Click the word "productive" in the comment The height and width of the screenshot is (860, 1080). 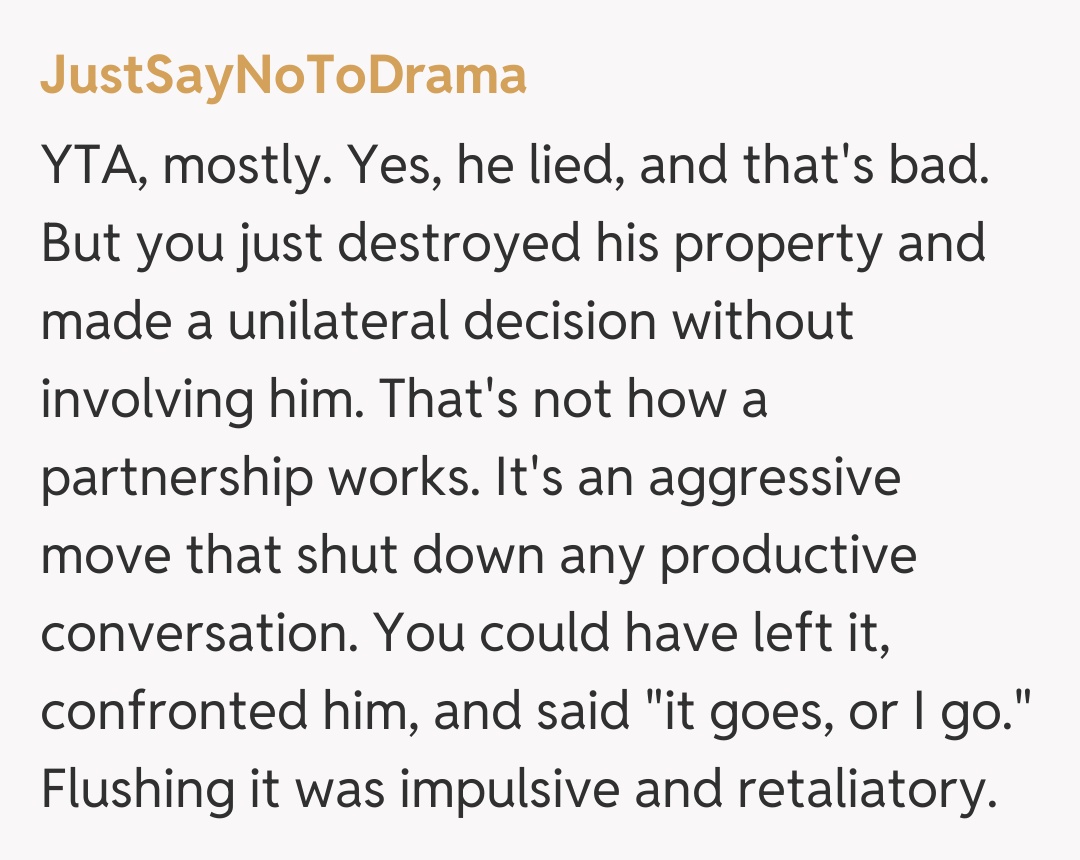coord(788,557)
